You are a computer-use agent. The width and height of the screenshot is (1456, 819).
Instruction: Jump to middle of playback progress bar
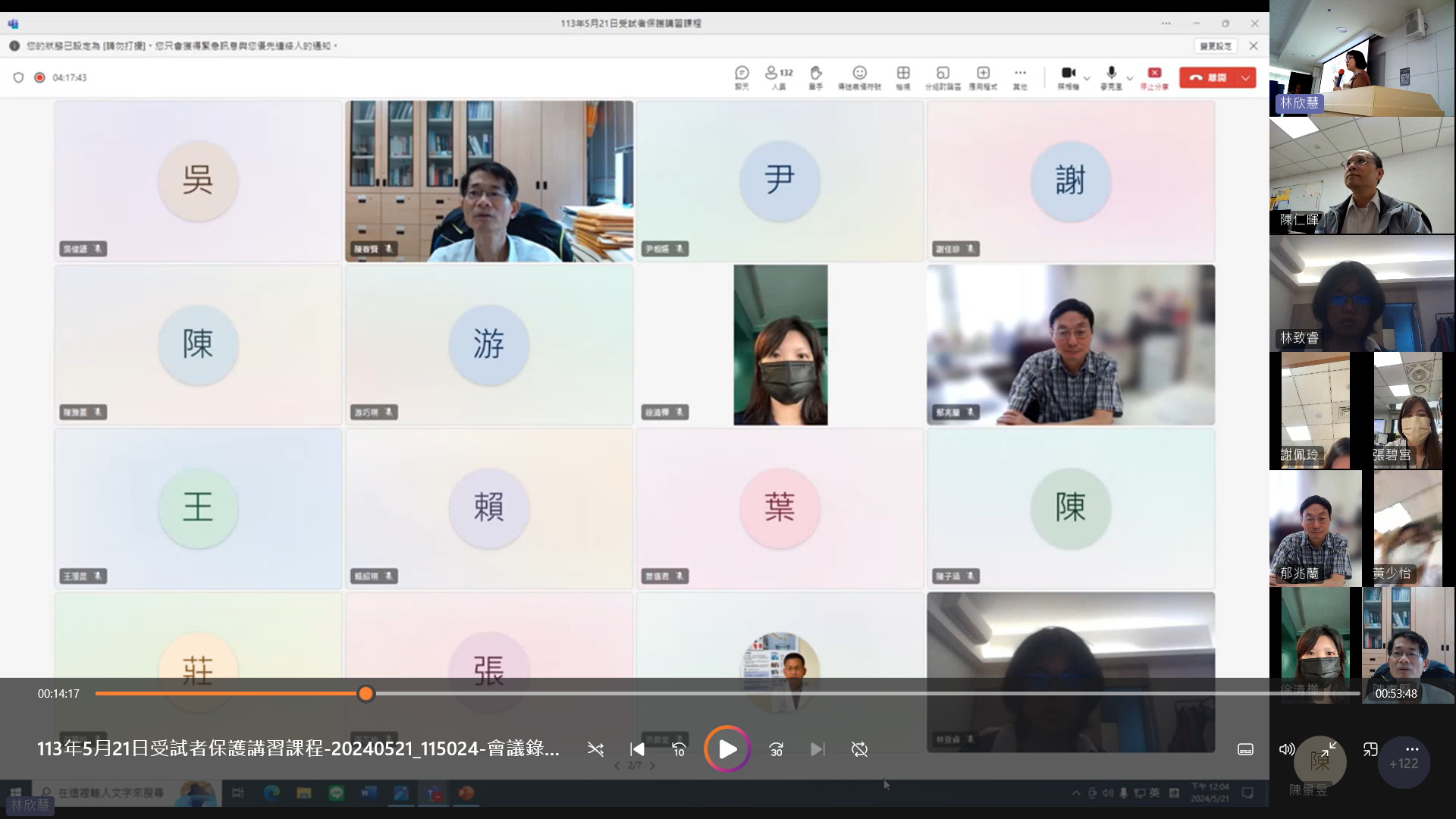(727, 693)
